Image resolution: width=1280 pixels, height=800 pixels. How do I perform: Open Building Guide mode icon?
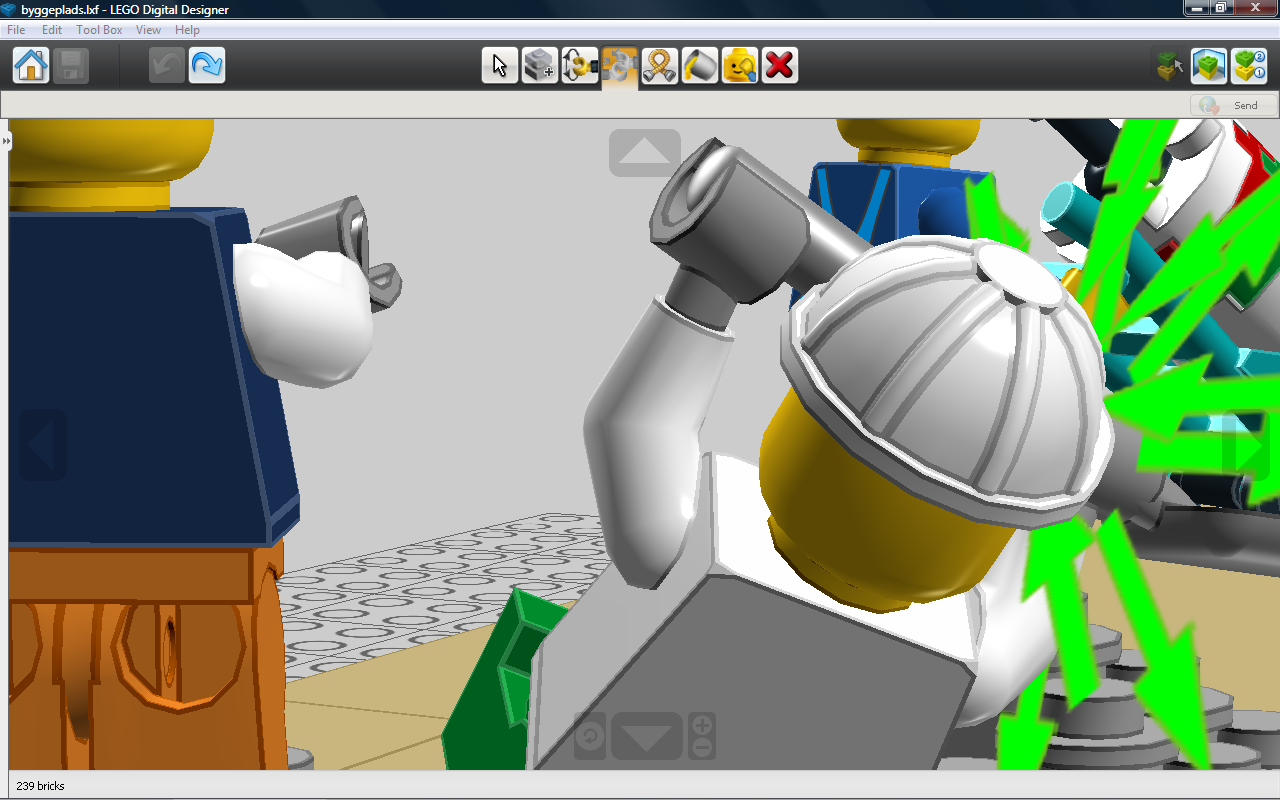click(1249, 66)
